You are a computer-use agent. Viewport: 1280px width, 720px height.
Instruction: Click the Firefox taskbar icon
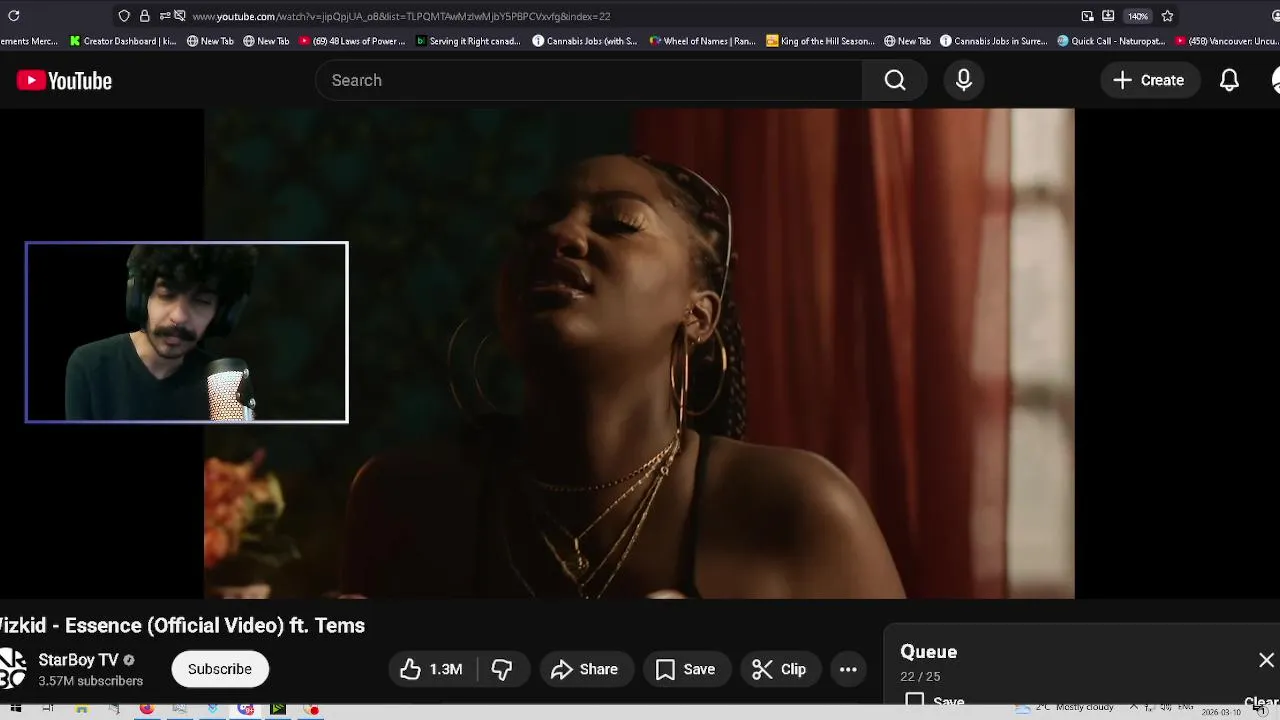[x=147, y=709]
